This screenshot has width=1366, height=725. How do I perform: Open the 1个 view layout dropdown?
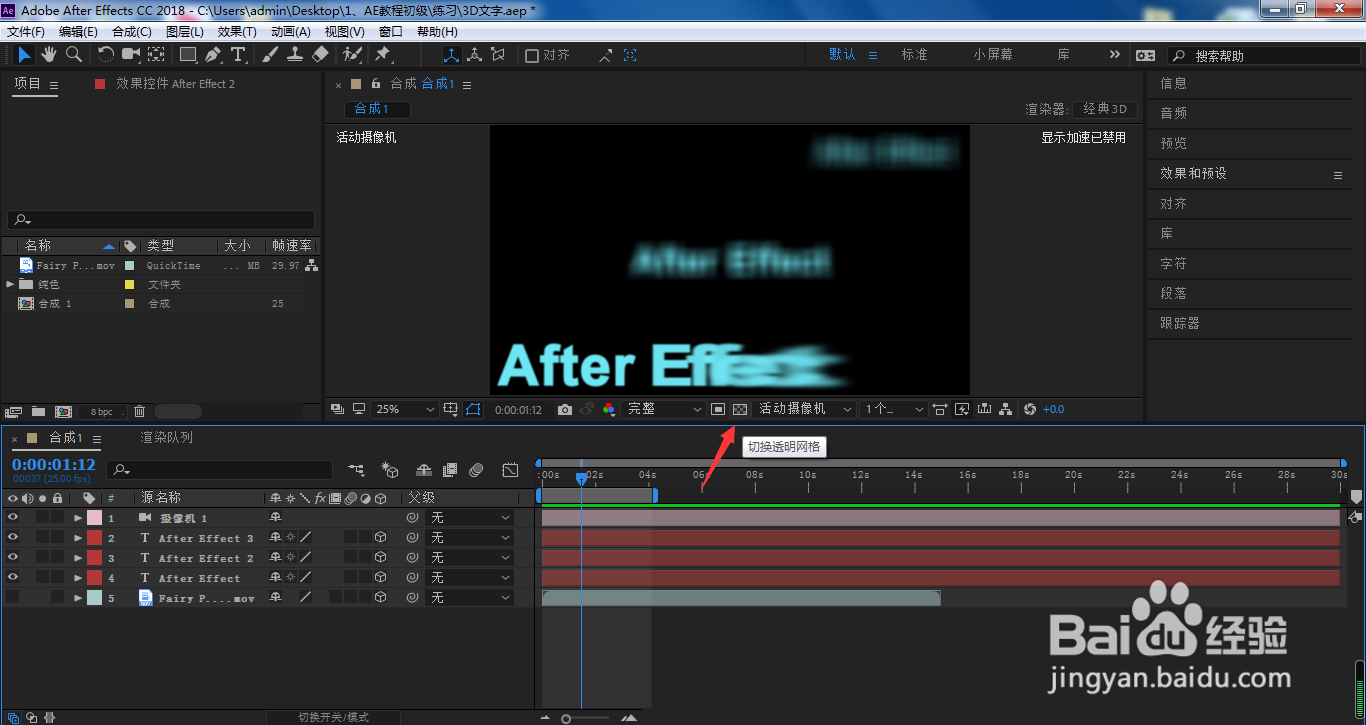(x=895, y=409)
